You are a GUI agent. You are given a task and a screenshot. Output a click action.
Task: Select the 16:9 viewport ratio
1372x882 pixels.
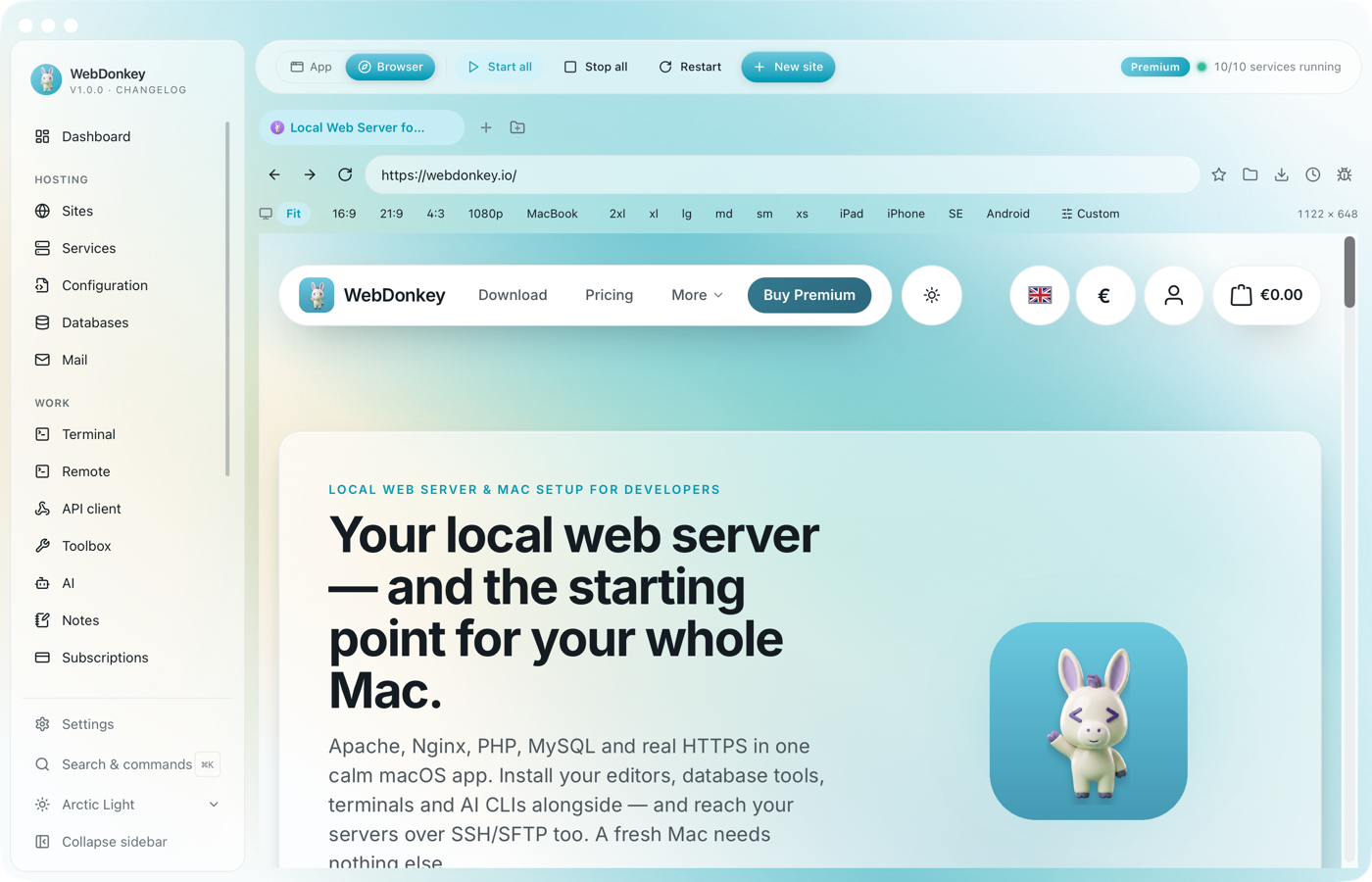pos(344,214)
